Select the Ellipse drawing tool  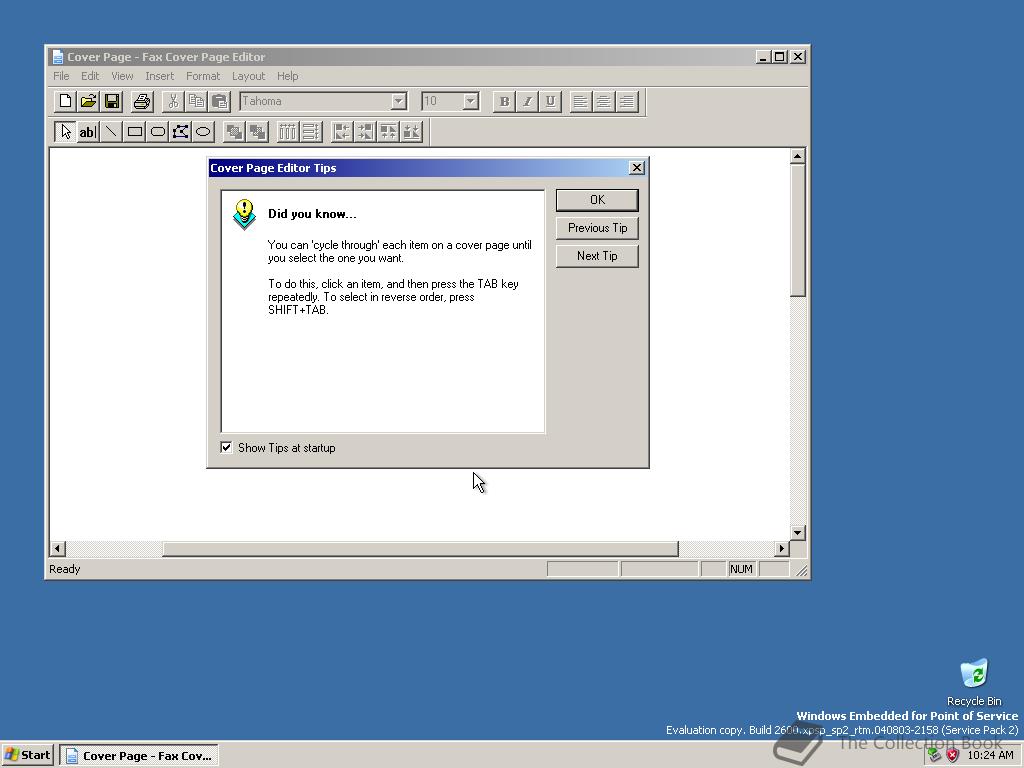pyautogui.click(x=202, y=131)
